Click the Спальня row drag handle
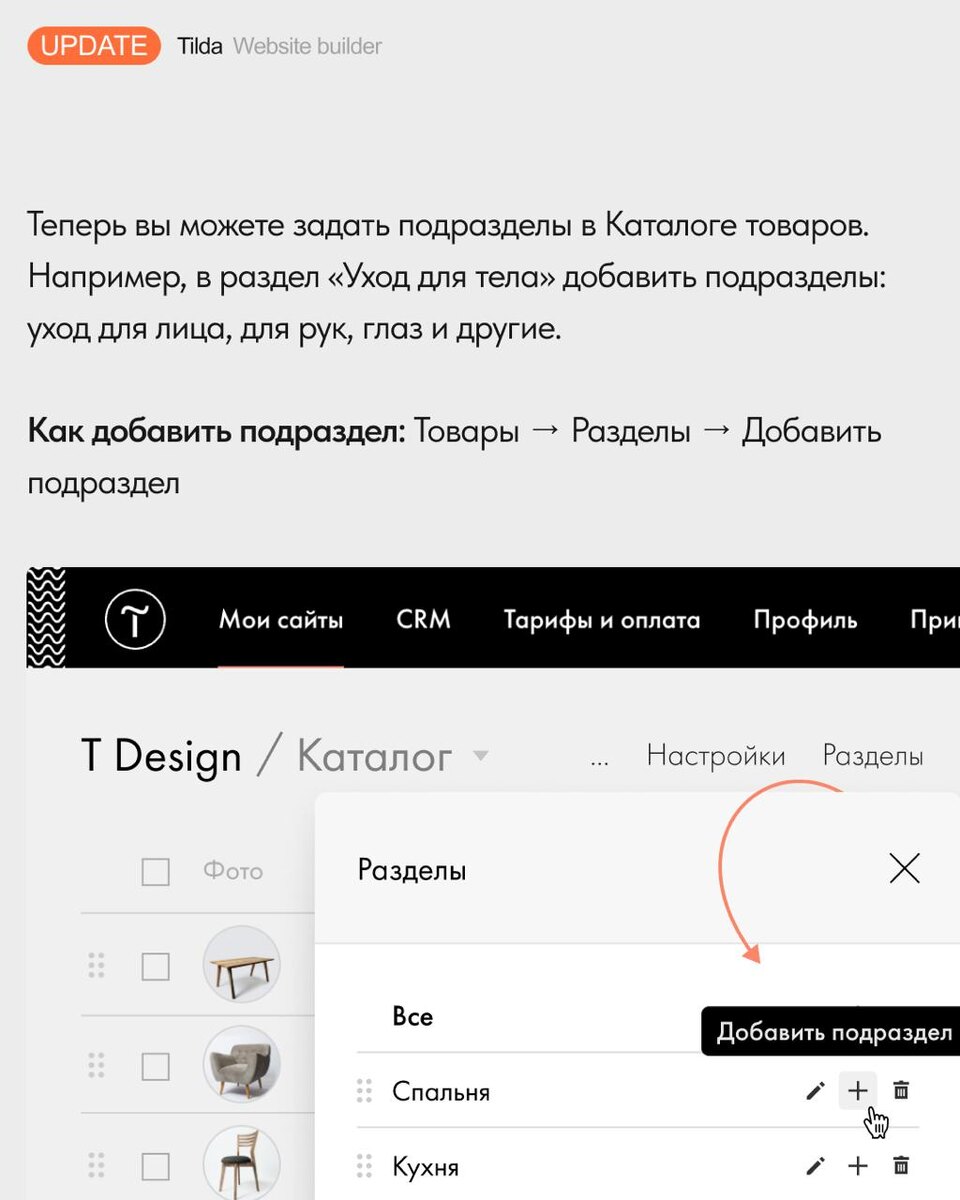This screenshot has width=960, height=1200. pyautogui.click(x=364, y=1091)
